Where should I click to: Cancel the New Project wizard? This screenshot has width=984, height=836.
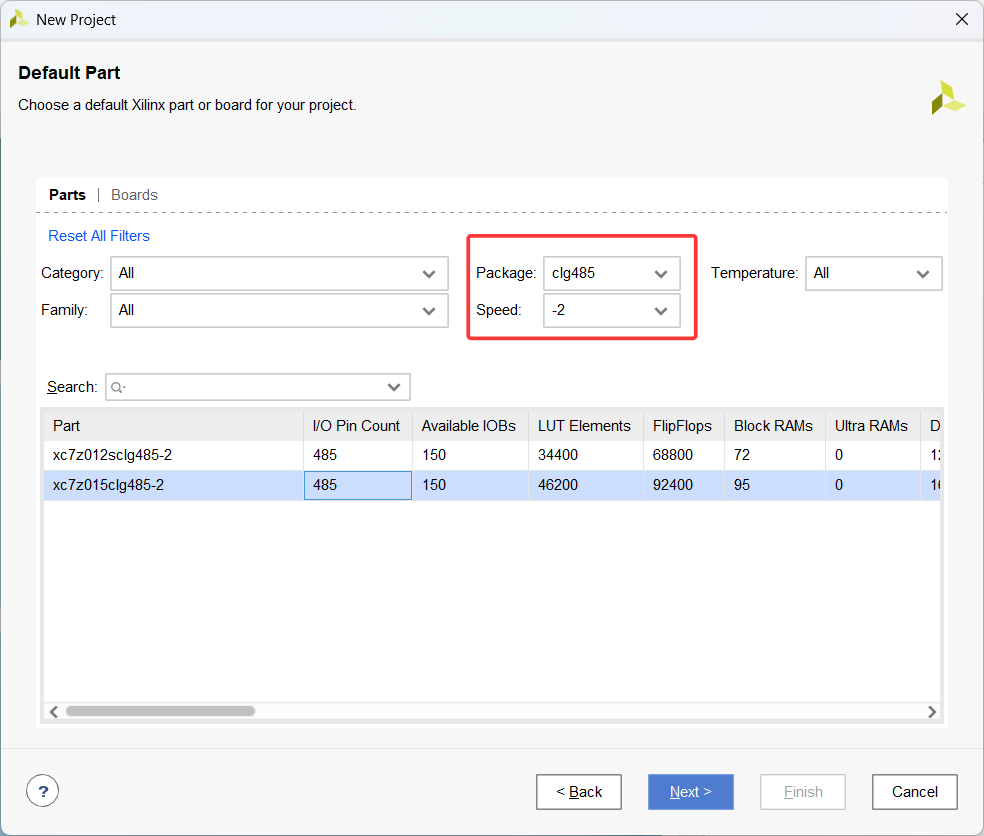coord(914,792)
